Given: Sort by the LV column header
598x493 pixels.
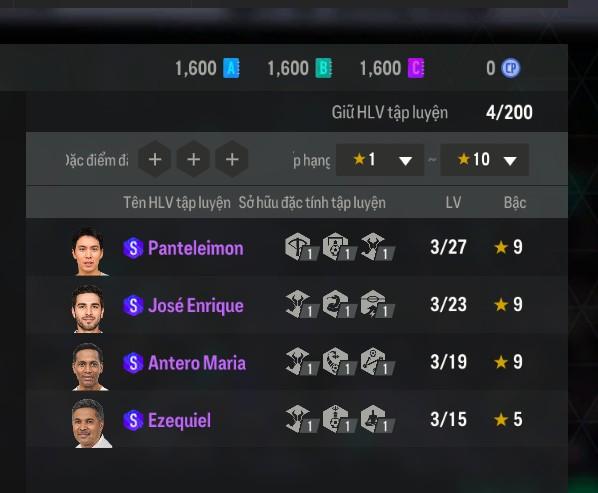Looking at the screenshot, I should (453, 202).
